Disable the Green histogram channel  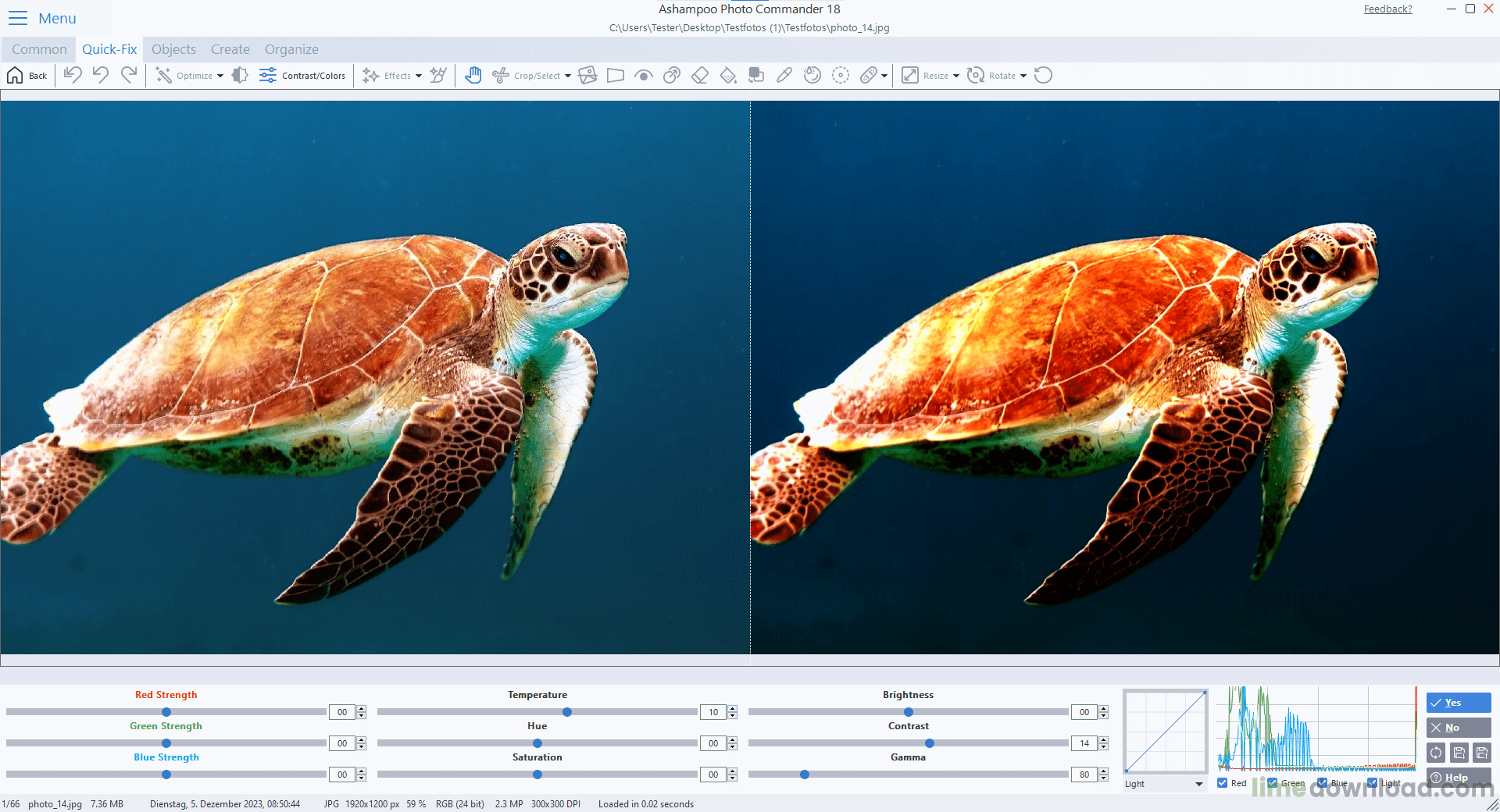(x=1273, y=783)
